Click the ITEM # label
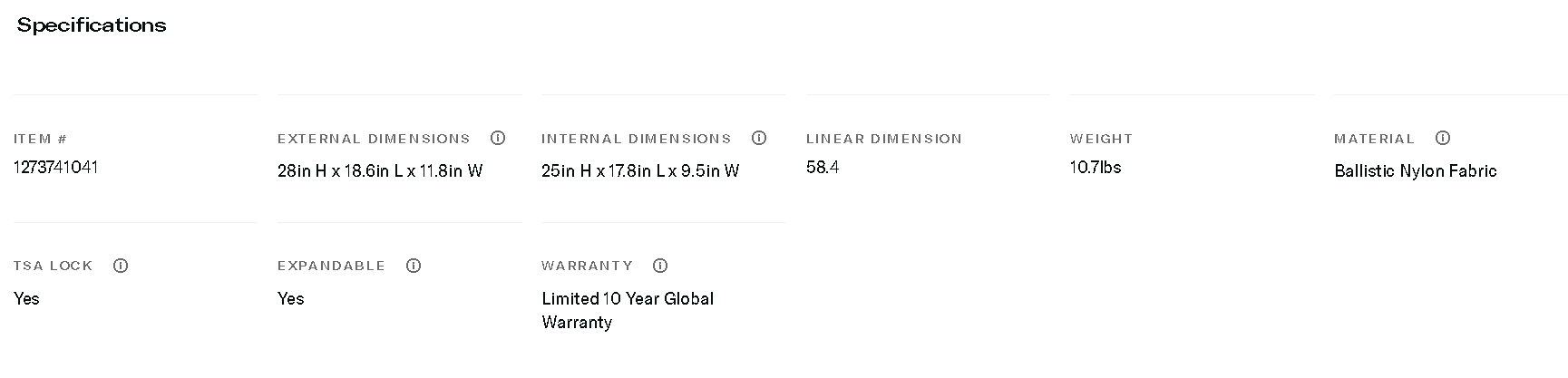Screen dimensions: 1568x378 tap(41, 139)
